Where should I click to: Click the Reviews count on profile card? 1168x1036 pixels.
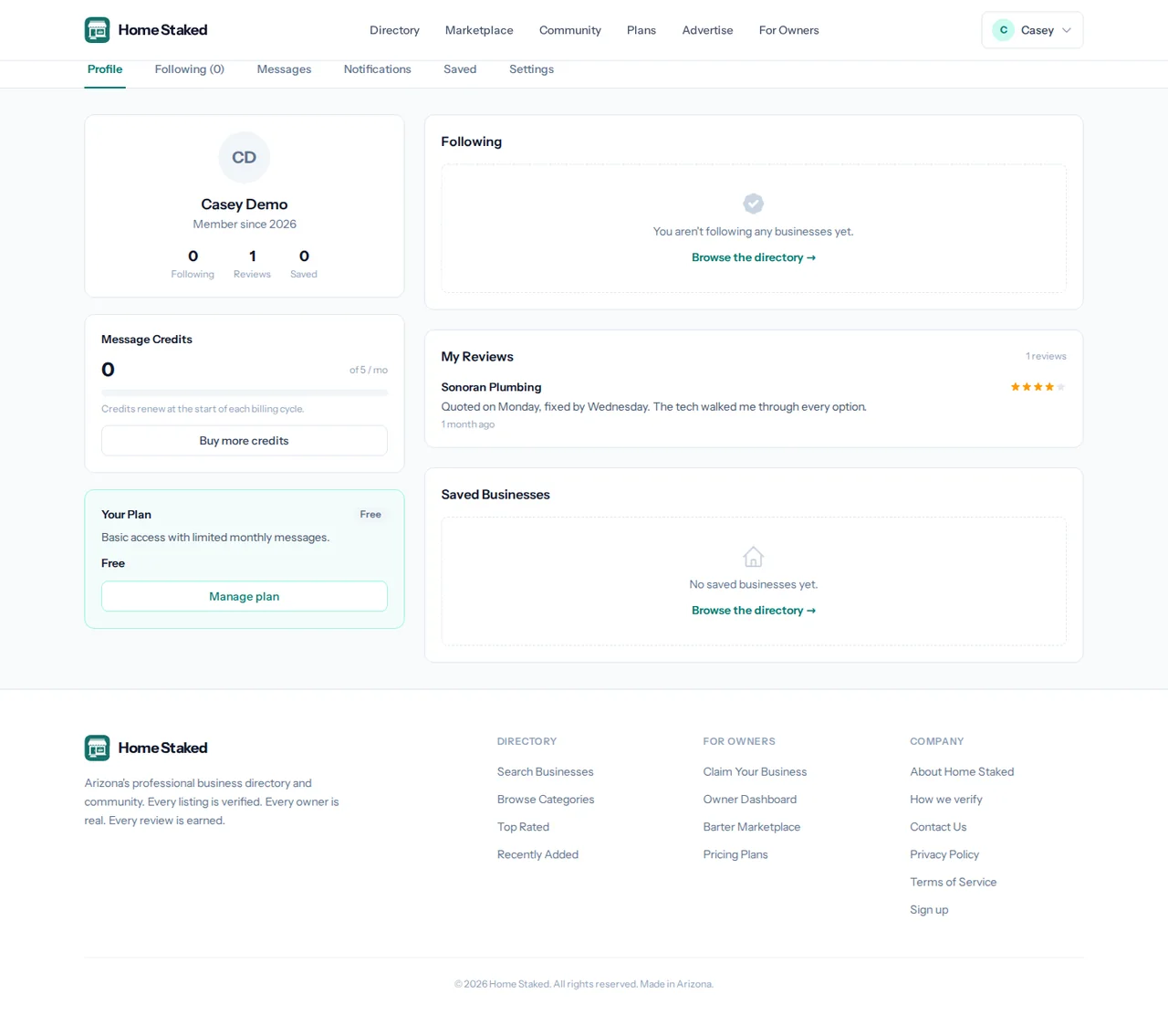252,264
